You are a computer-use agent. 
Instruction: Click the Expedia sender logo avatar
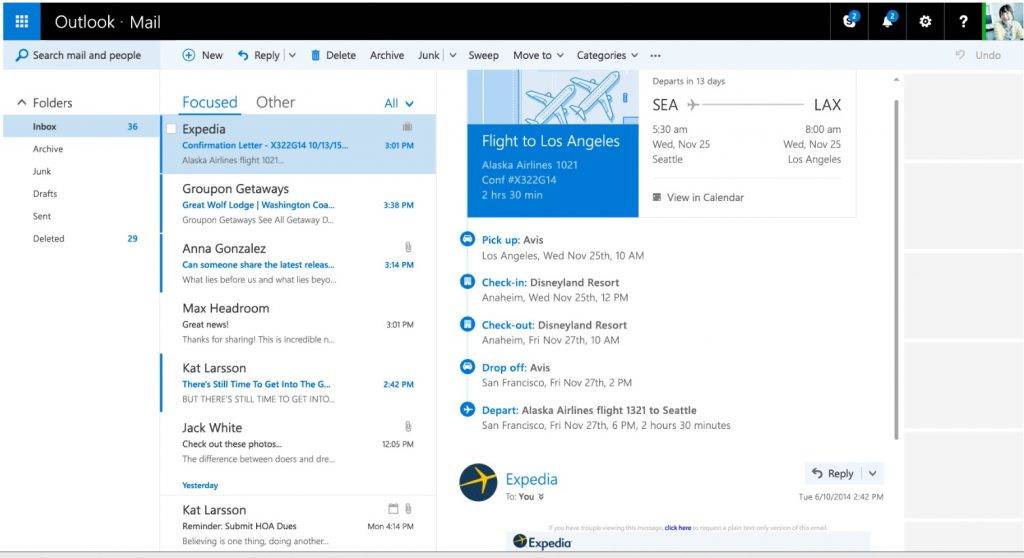pos(478,482)
